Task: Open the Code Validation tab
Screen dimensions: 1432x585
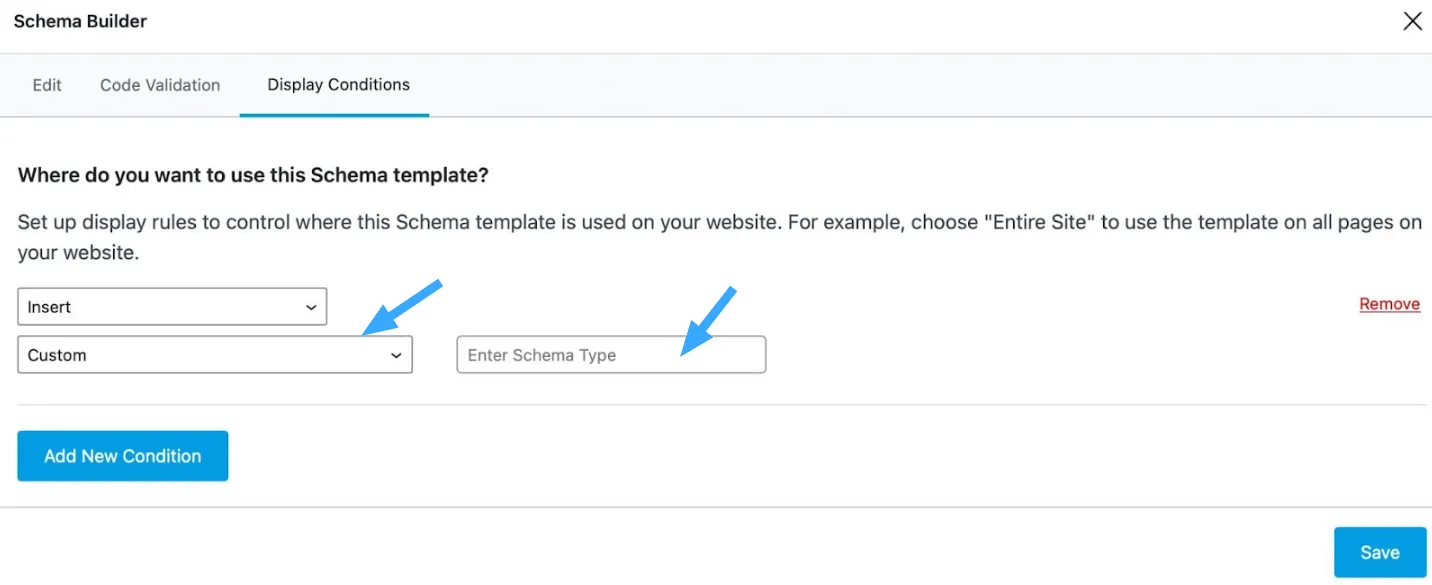Action: (160, 85)
